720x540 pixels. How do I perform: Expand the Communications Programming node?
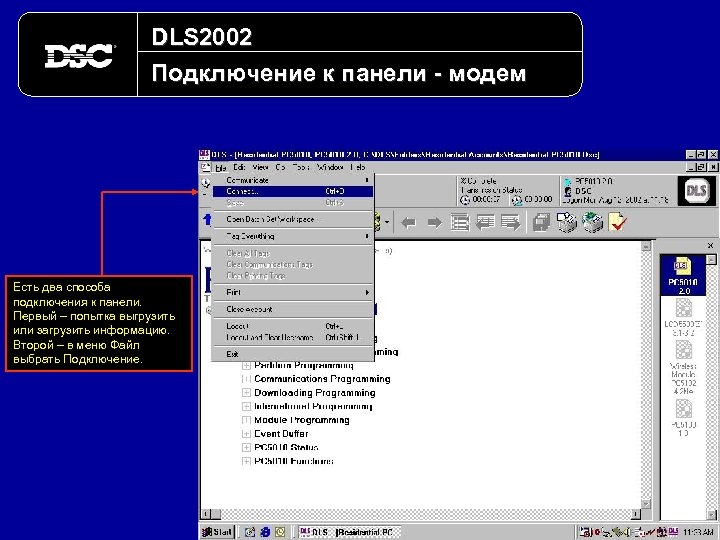tap(246, 379)
